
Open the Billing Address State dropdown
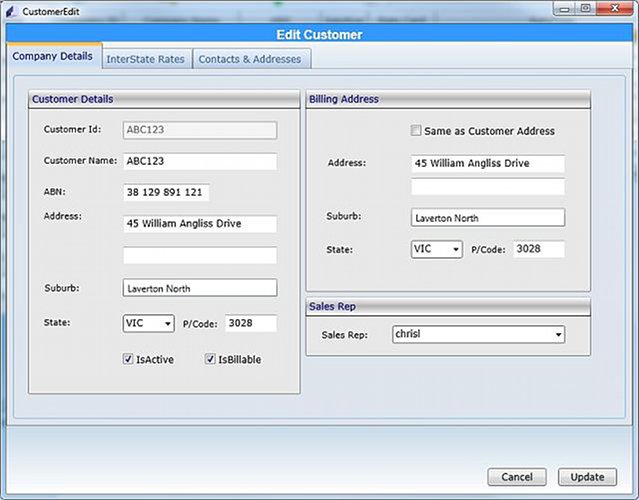pos(436,249)
